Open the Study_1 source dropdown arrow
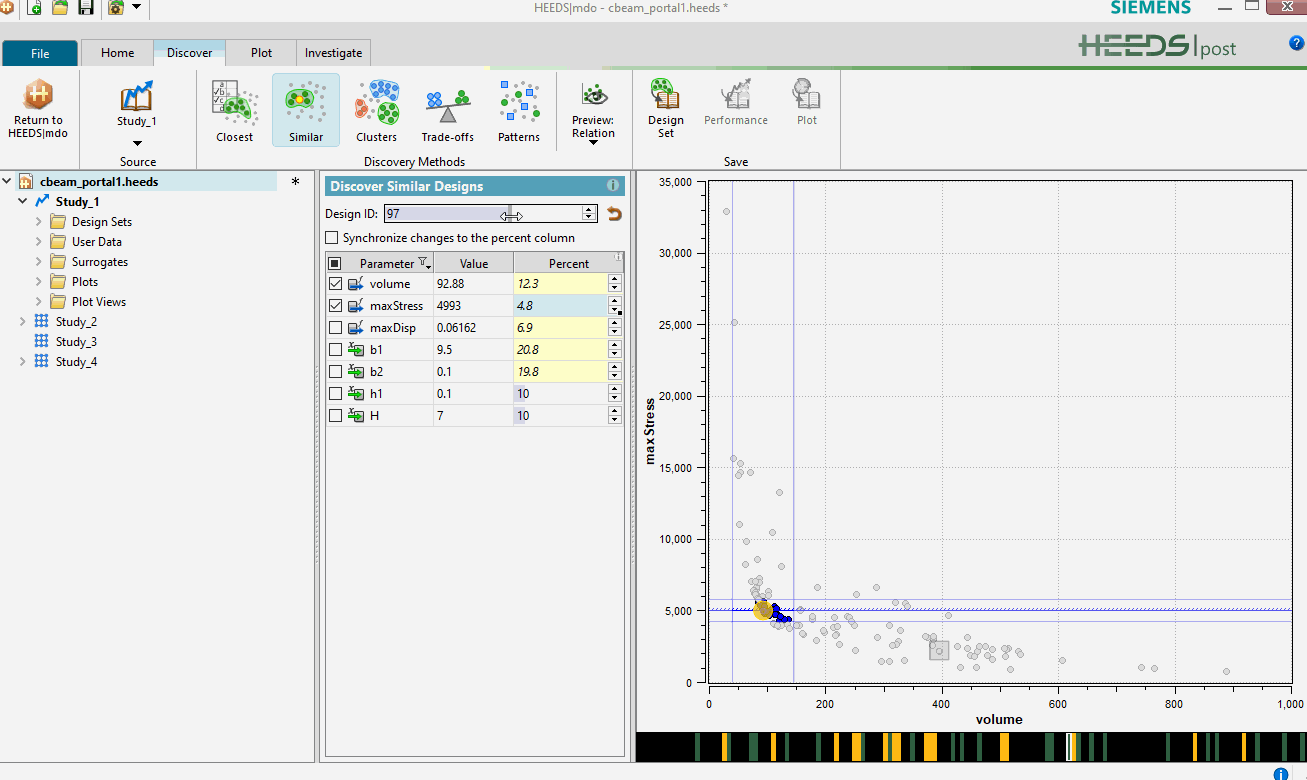The height and width of the screenshot is (780, 1307). (x=138, y=142)
